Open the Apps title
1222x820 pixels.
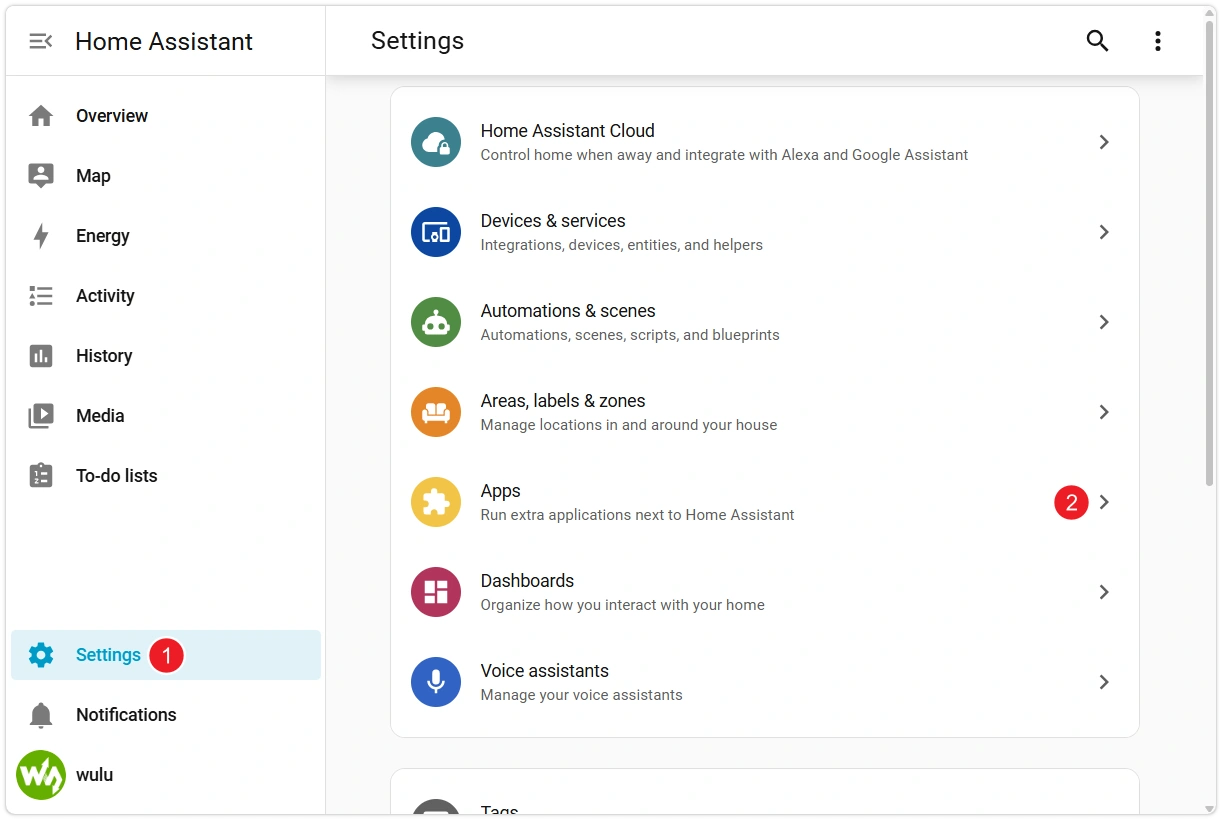click(x=501, y=491)
